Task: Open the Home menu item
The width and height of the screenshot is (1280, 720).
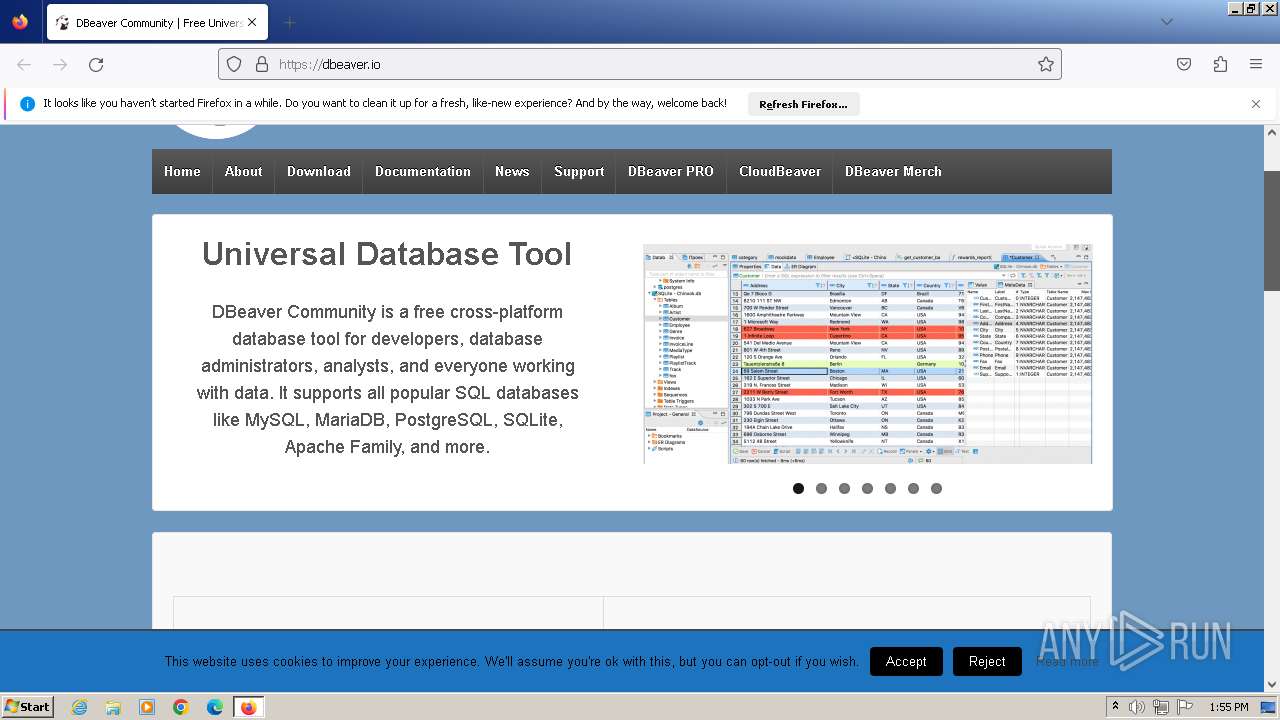Action: click(x=182, y=171)
